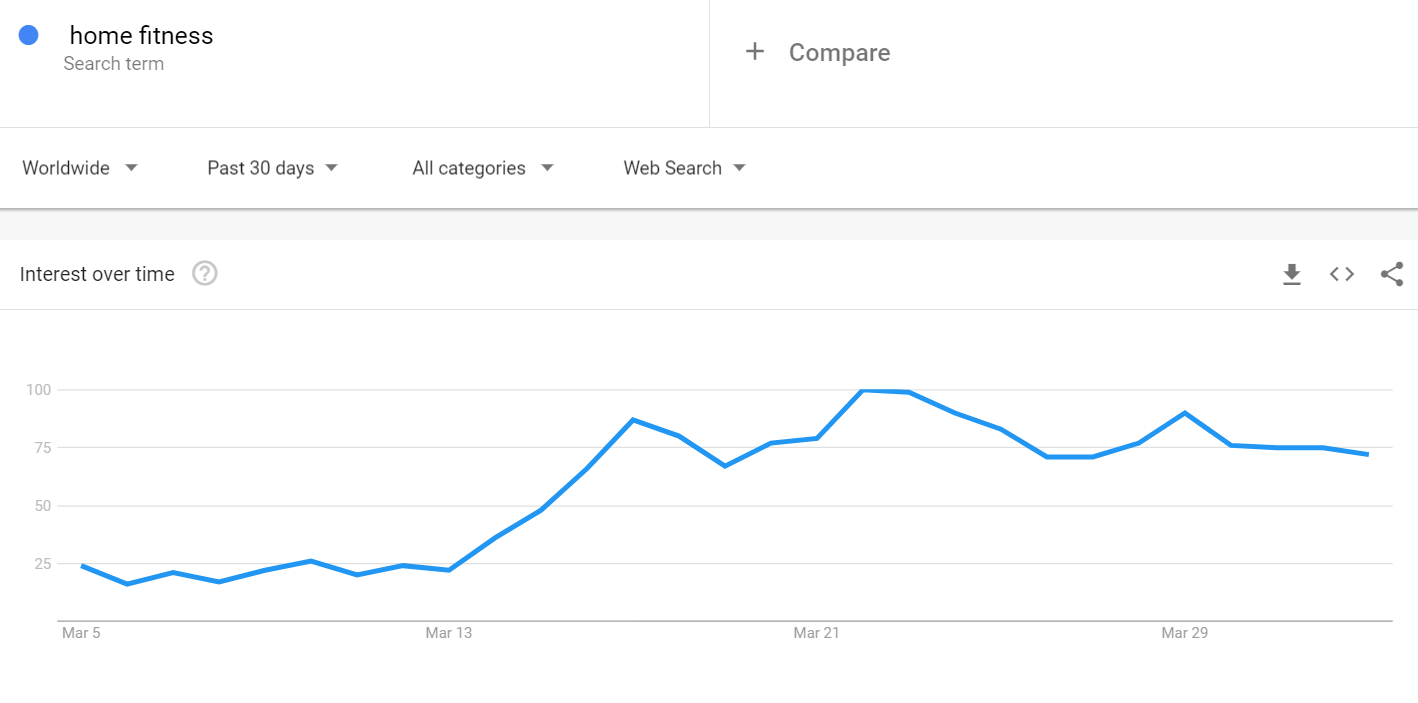Click the blue home fitness color dot
Image resolution: width=1418 pixels, height=703 pixels.
point(28,35)
